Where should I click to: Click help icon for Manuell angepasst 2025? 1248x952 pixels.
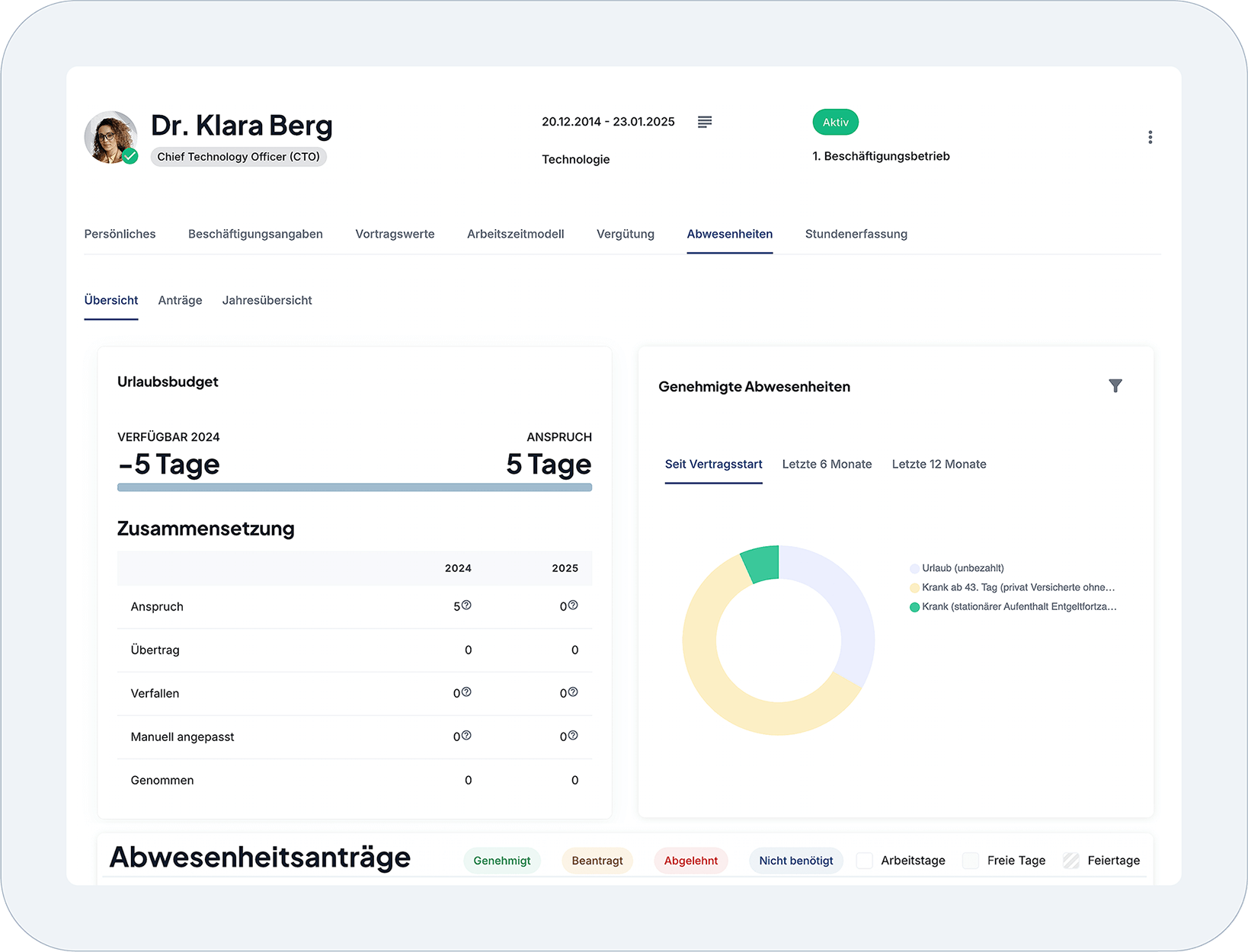[x=573, y=736]
